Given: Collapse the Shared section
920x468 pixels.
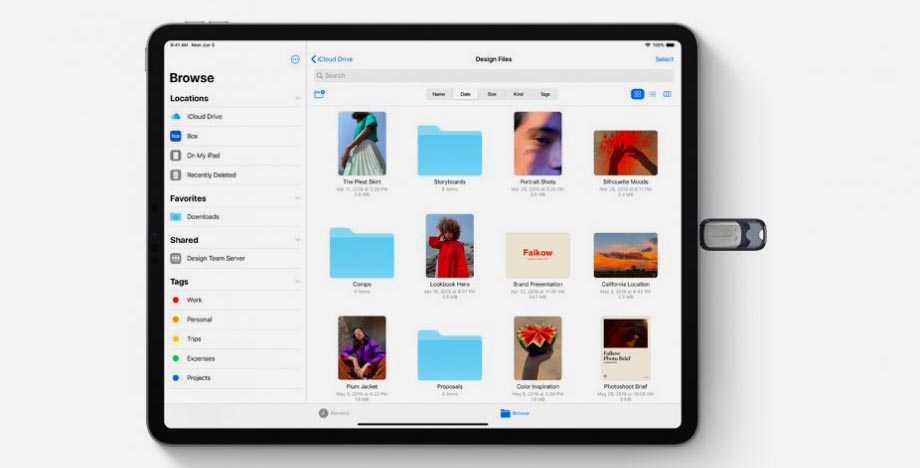Looking at the screenshot, I should pos(297,240).
